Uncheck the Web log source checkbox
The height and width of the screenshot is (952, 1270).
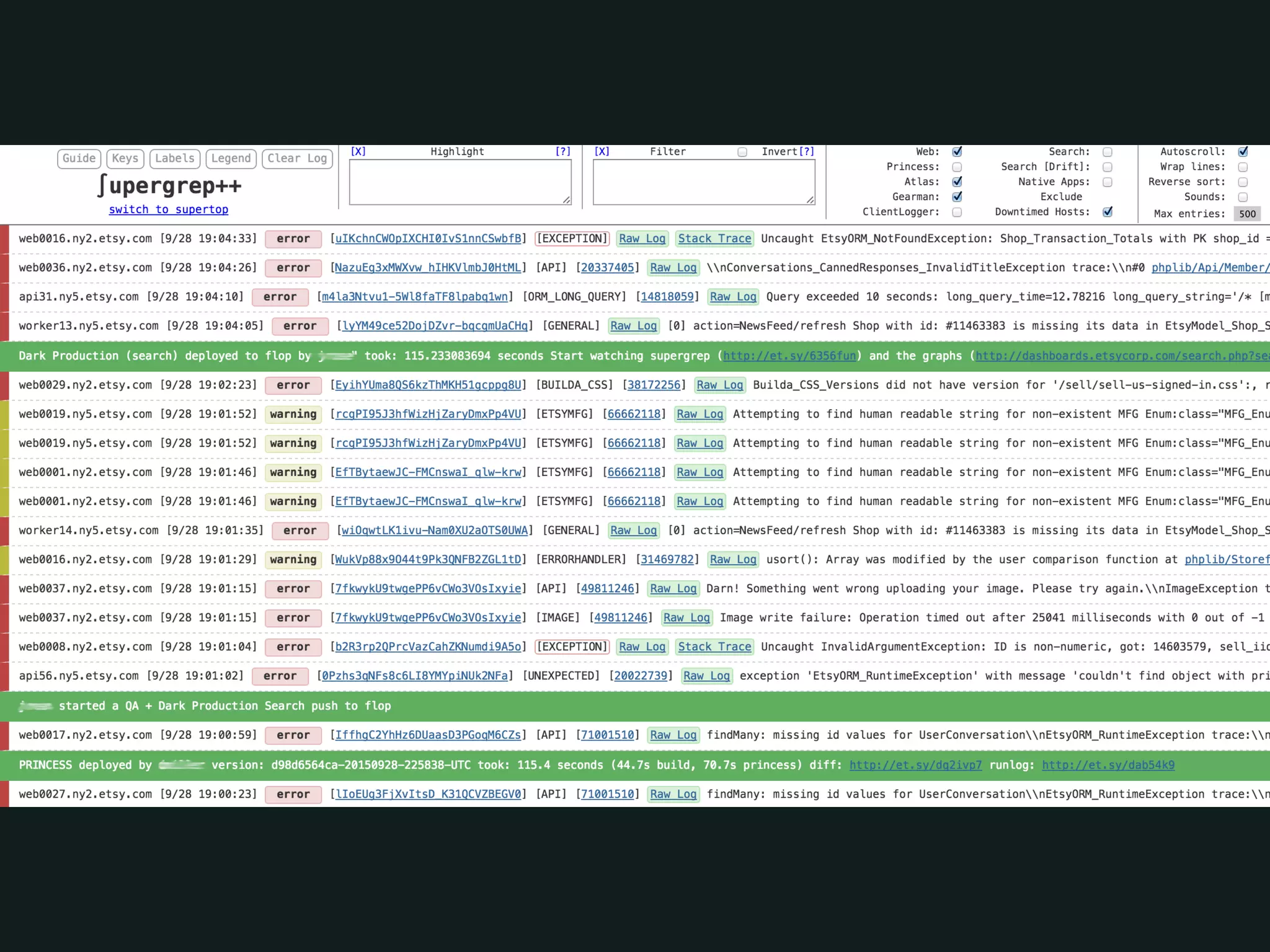click(957, 152)
